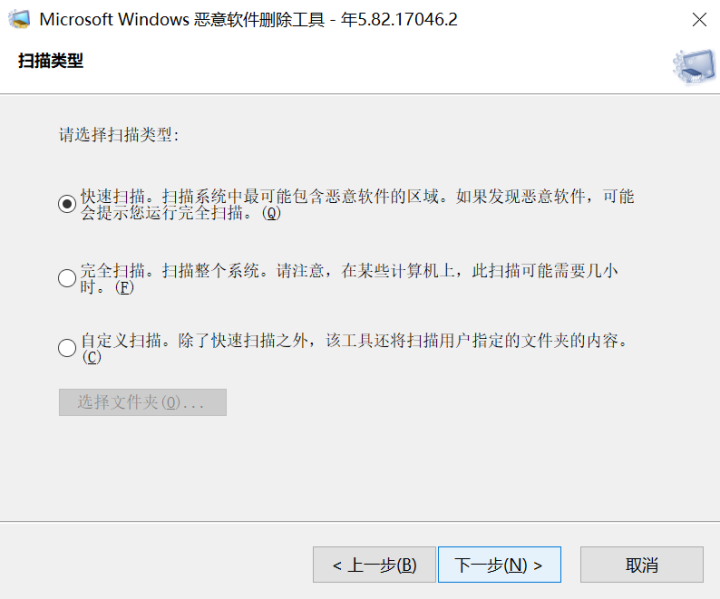This screenshot has height=599, width=720.
Task: Click the 快速扫描 description text label
Action: [357, 204]
